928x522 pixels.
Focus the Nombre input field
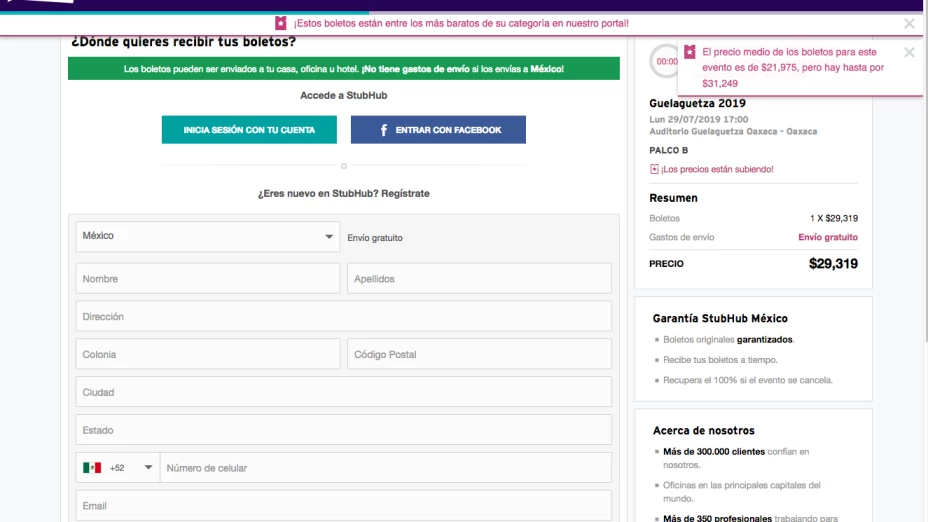[x=208, y=279]
